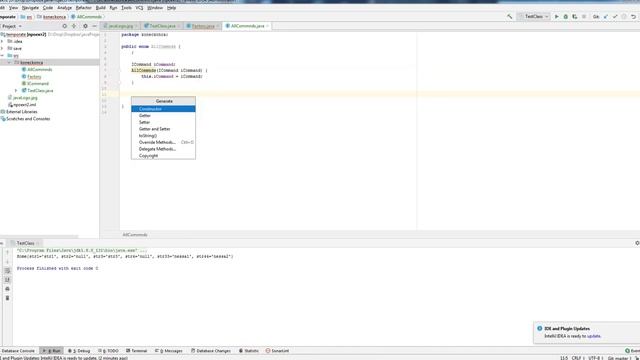
Task: Click the Git revert undo arrow icon
Action: point(633,17)
